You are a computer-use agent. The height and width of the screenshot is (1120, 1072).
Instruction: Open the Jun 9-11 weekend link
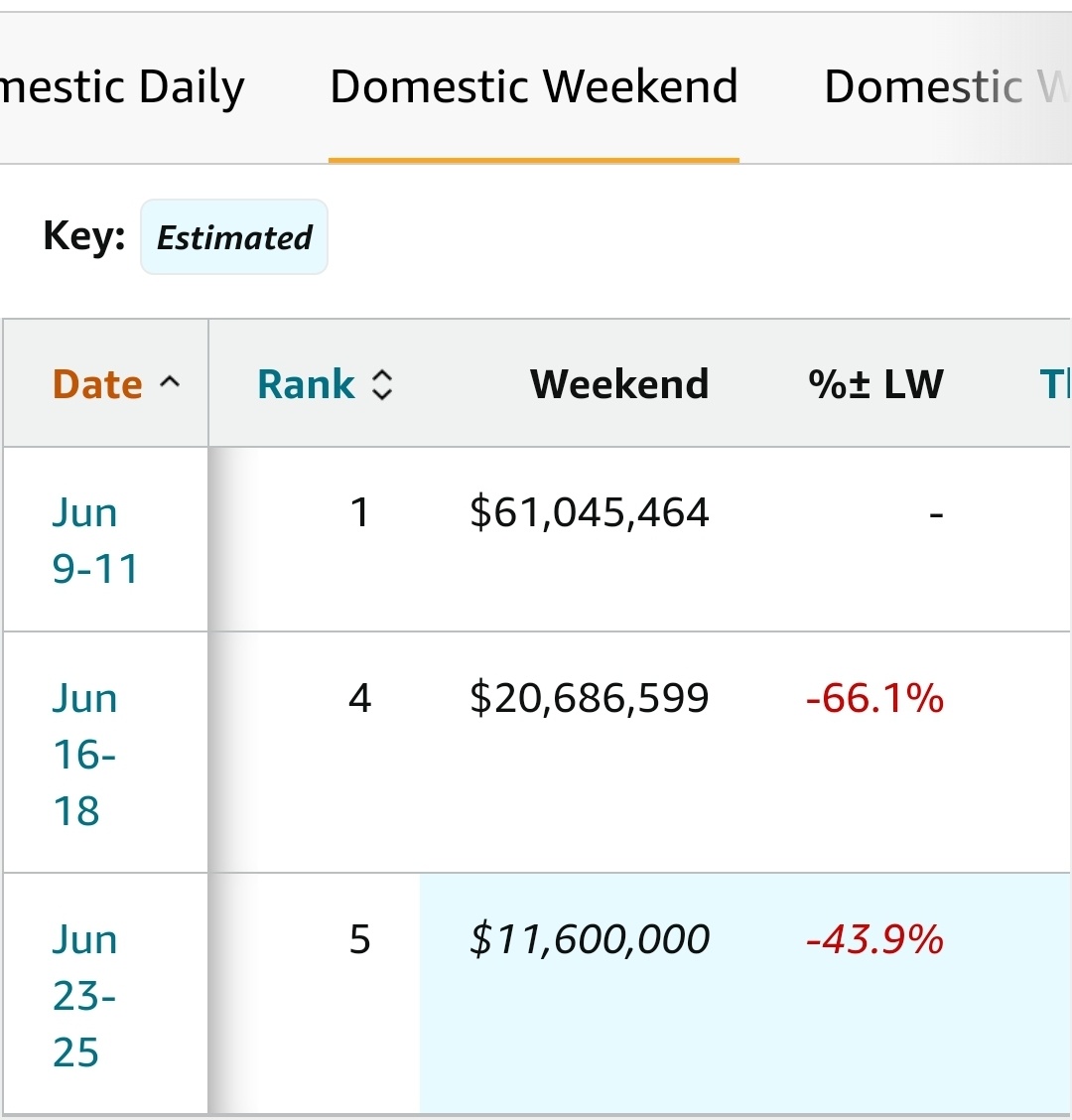[94, 541]
